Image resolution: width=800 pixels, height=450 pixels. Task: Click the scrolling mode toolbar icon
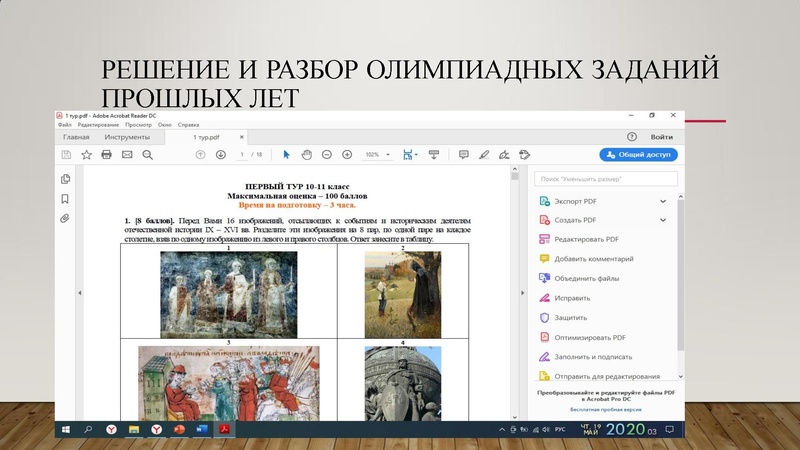[x=434, y=155]
